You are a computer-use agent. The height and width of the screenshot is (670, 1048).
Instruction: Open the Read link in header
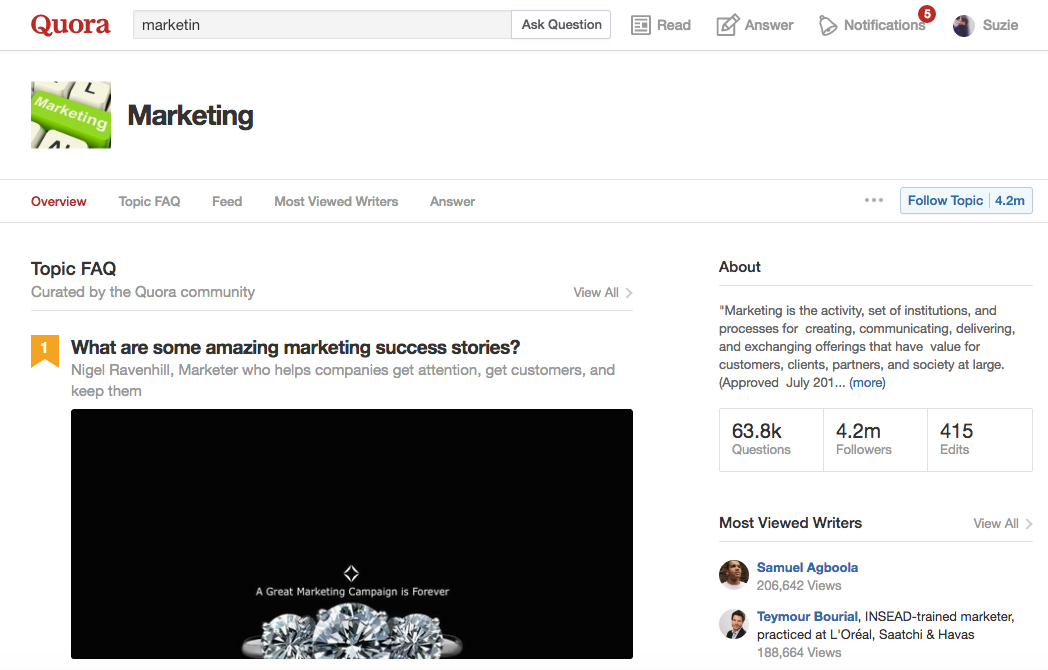click(x=673, y=25)
